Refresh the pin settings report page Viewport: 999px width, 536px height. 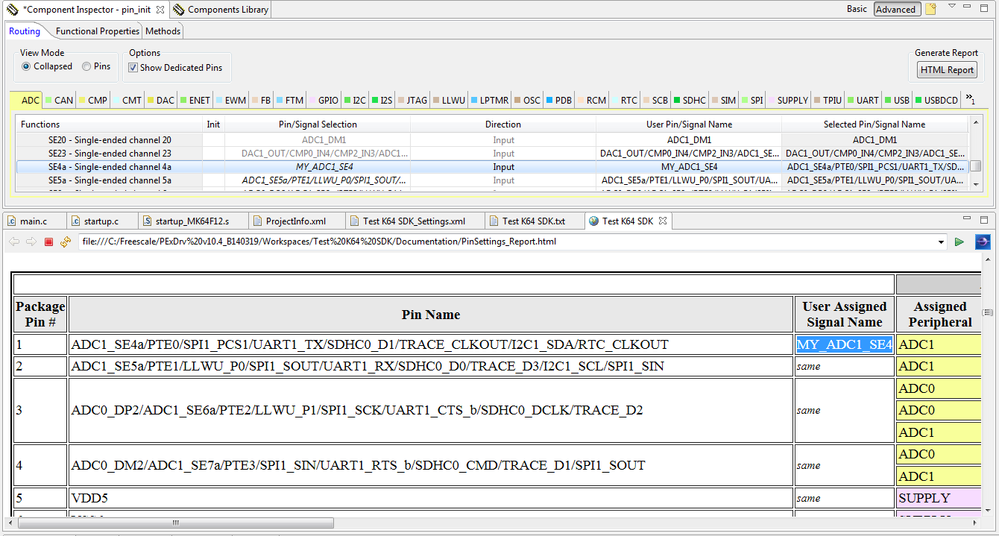coord(66,242)
